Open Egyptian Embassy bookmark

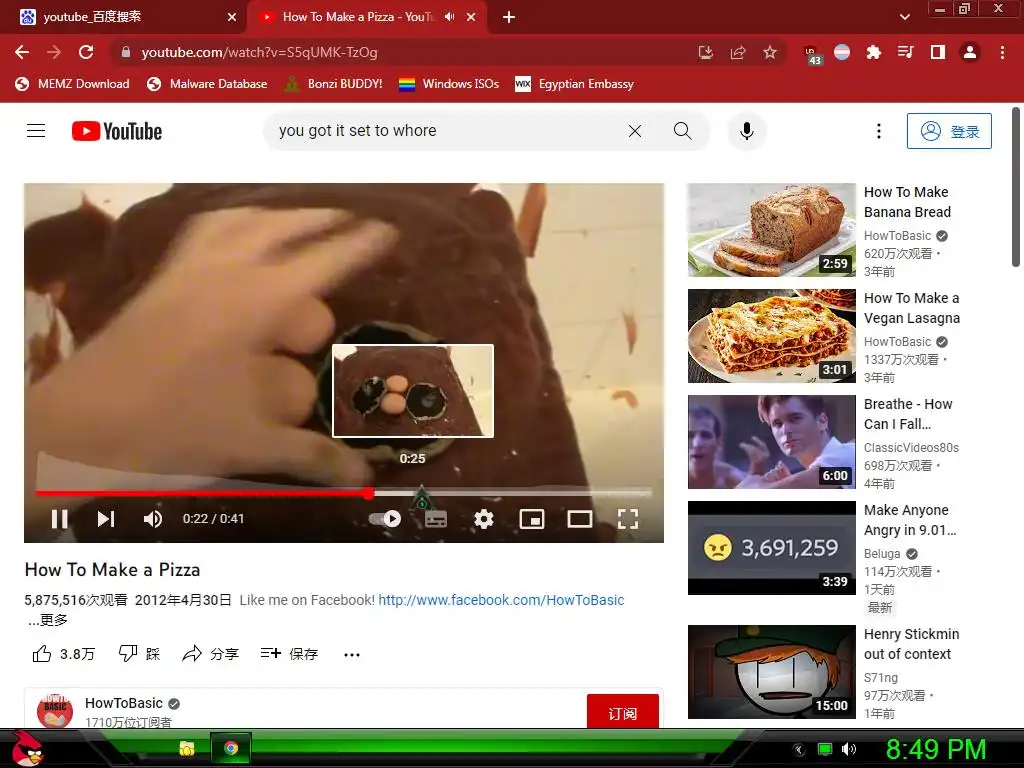point(575,84)
